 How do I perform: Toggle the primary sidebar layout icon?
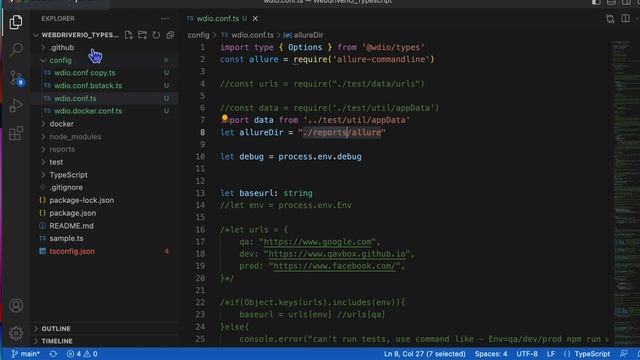pyautogui.click(x=596, y=2)
